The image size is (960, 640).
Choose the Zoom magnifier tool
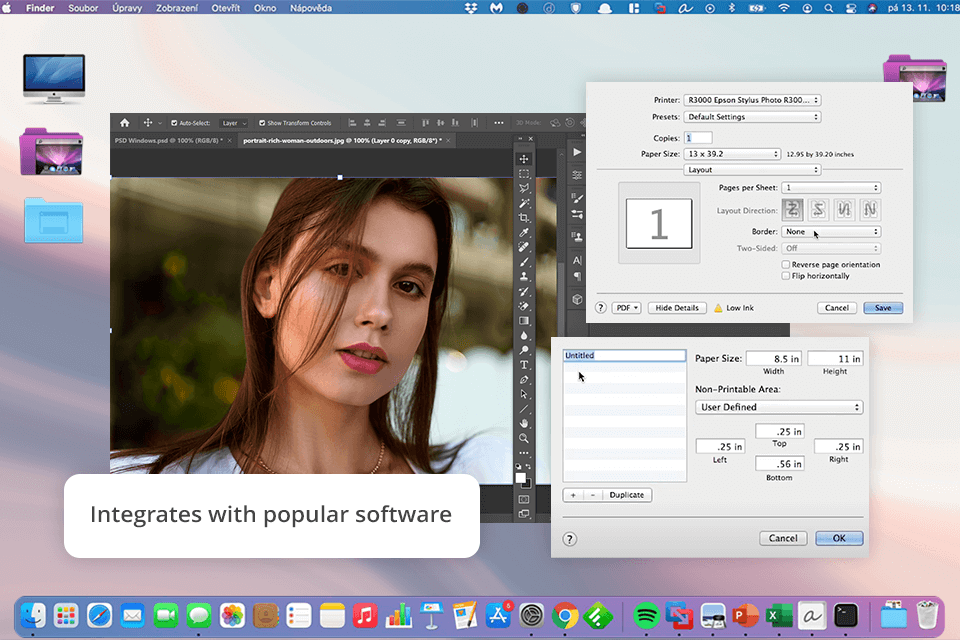click(x=524, y=438)
